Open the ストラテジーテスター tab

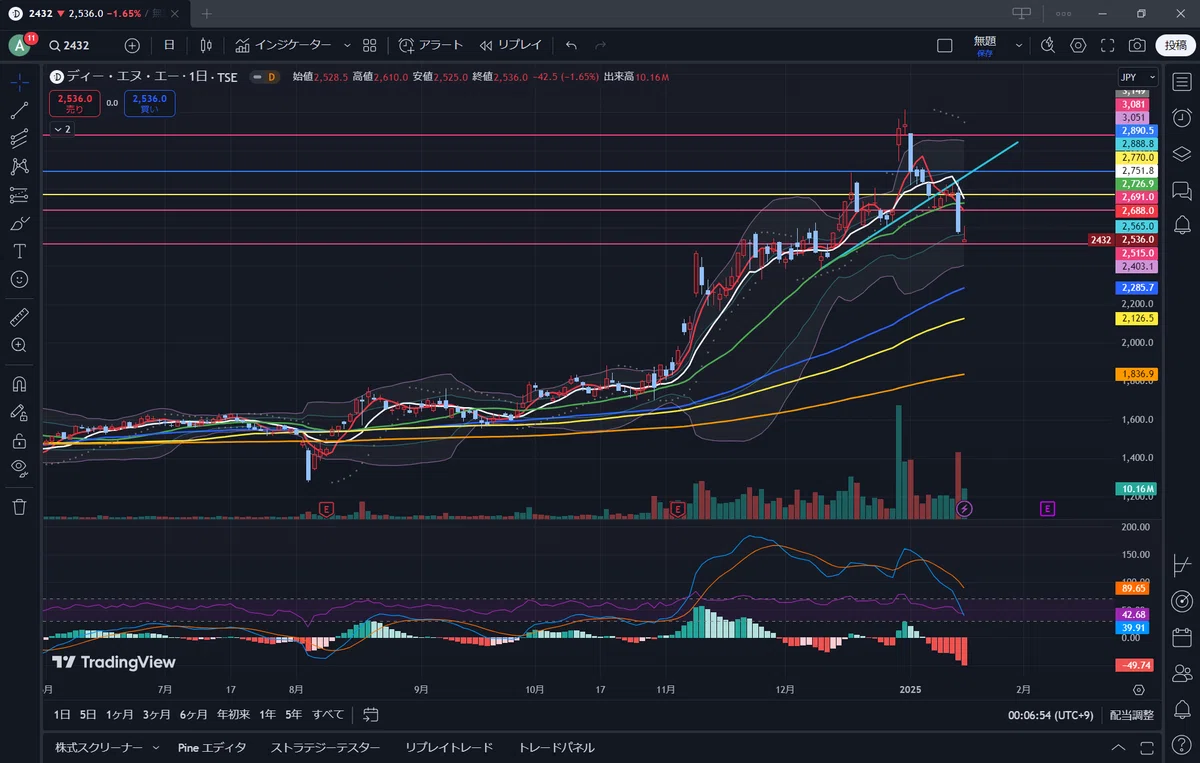(325, 747)
